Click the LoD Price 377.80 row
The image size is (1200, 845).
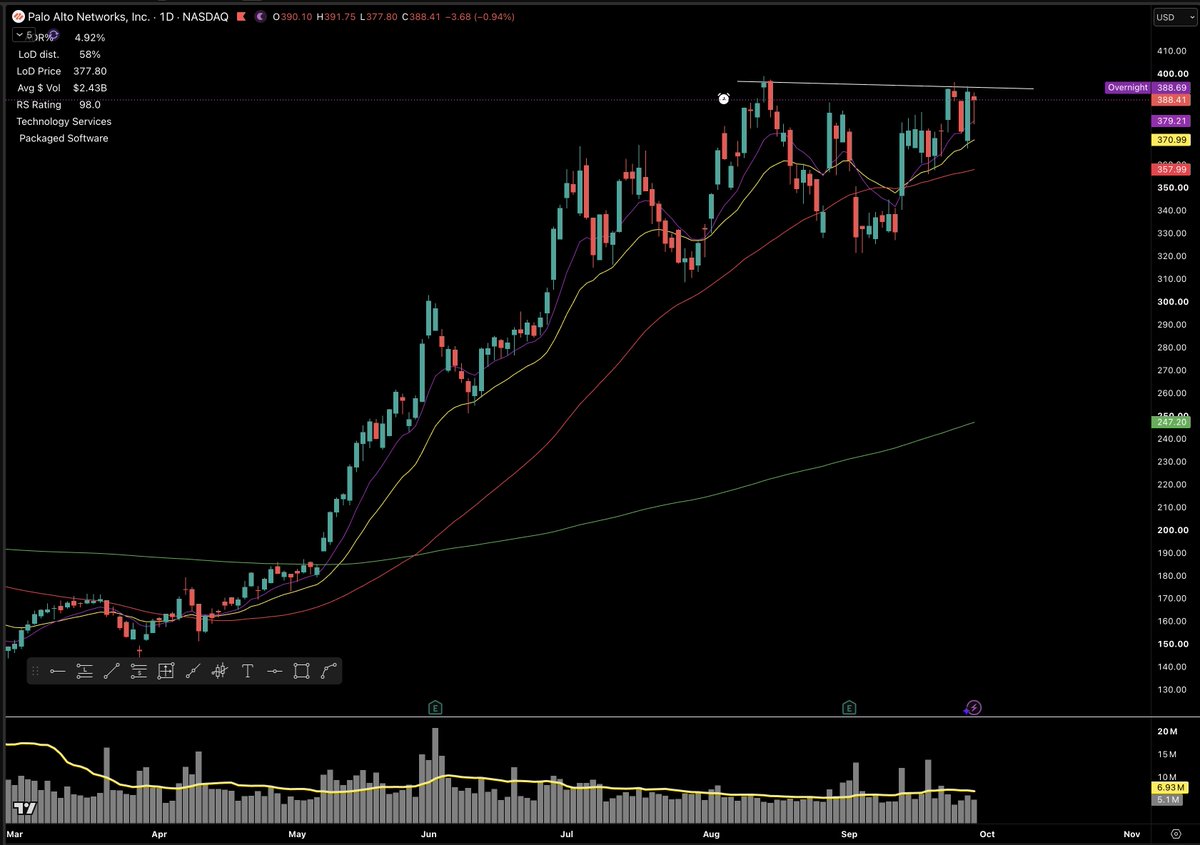pyautogui.click(x=62, y=71)
